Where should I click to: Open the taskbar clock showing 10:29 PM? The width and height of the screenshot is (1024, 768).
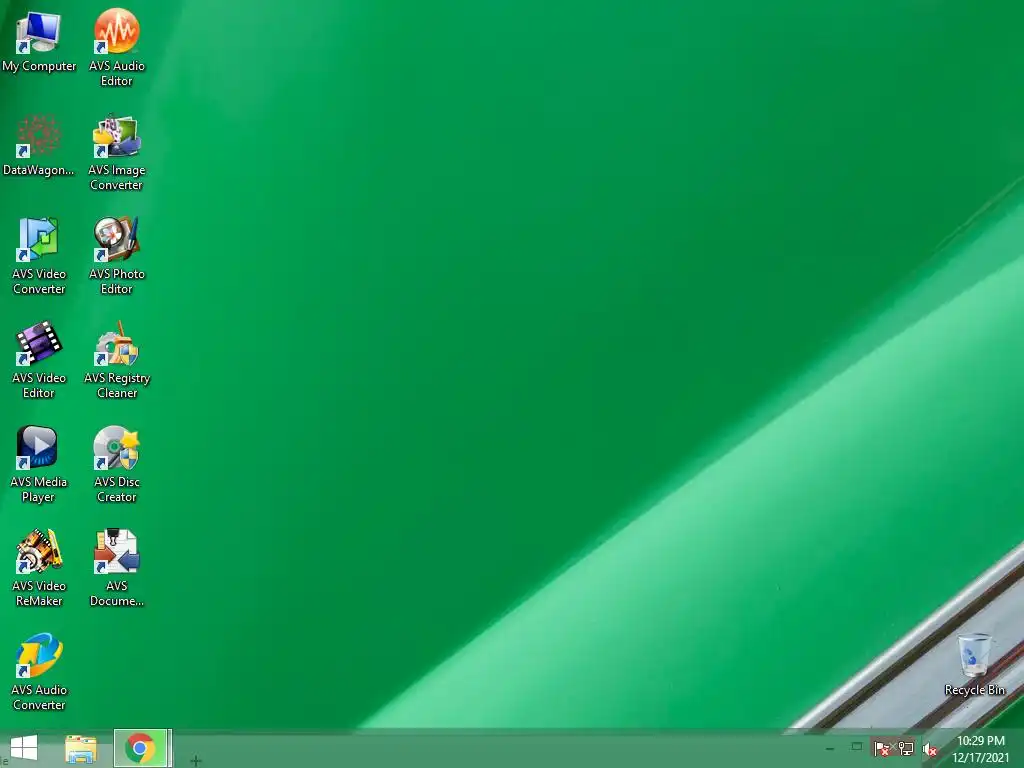click(x=980, y=749)
